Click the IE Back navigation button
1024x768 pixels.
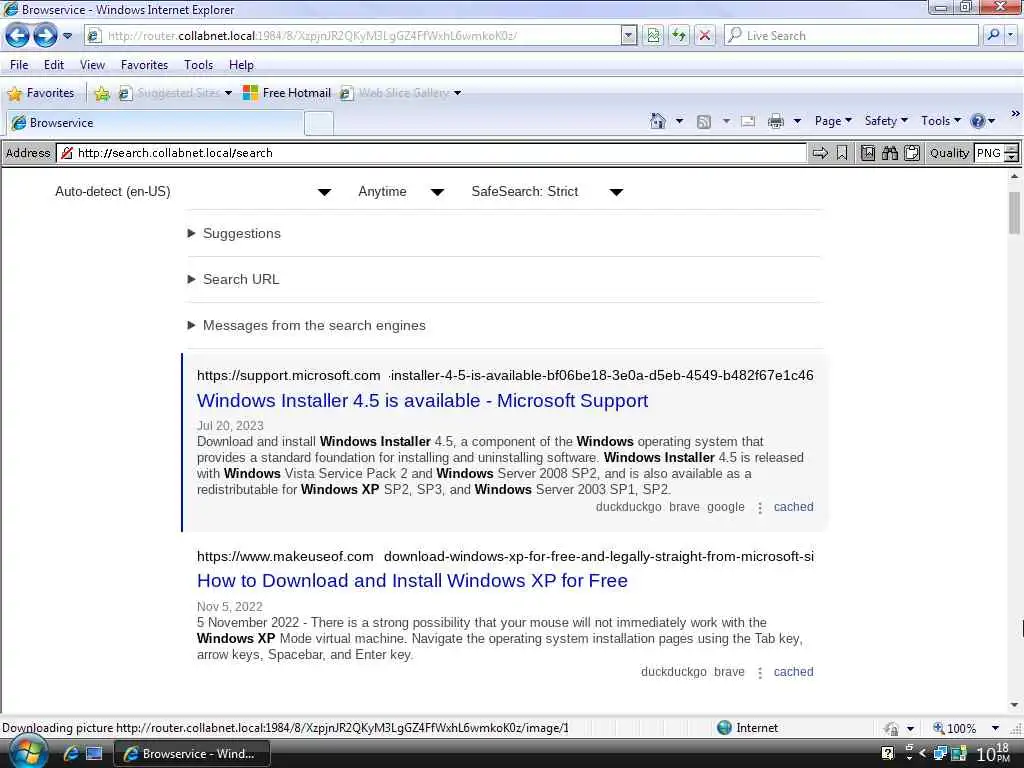click(x=18, y=35)
